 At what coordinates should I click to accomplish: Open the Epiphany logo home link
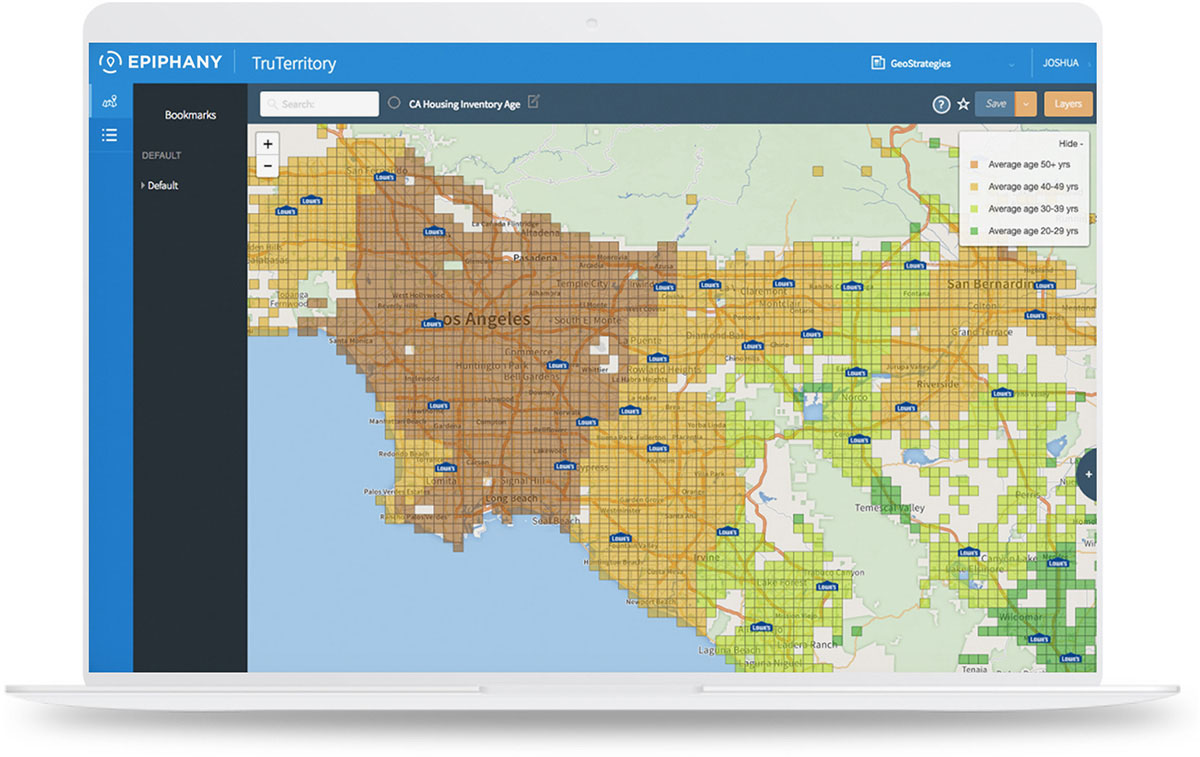point(159,62)
